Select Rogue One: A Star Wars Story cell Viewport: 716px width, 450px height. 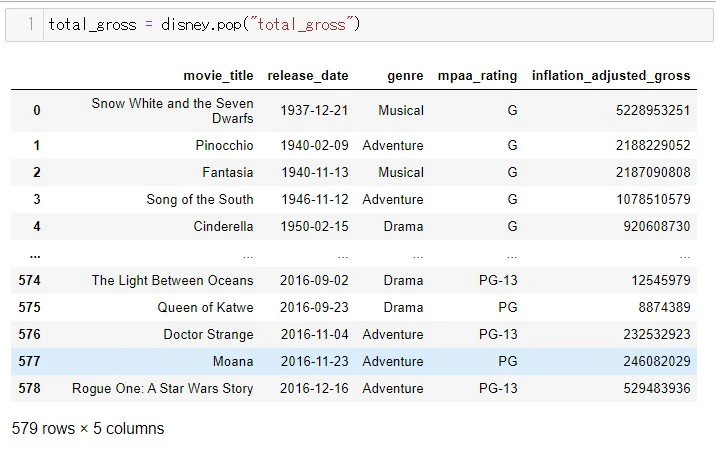[x=162, y=388]
